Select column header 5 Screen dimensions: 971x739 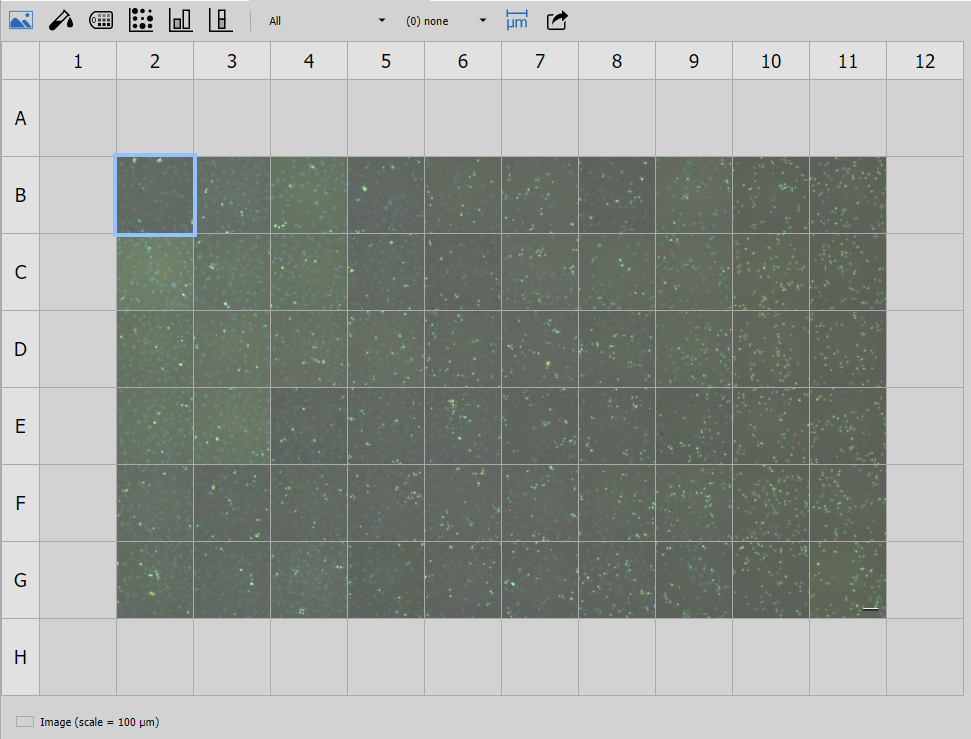[386, 61]
